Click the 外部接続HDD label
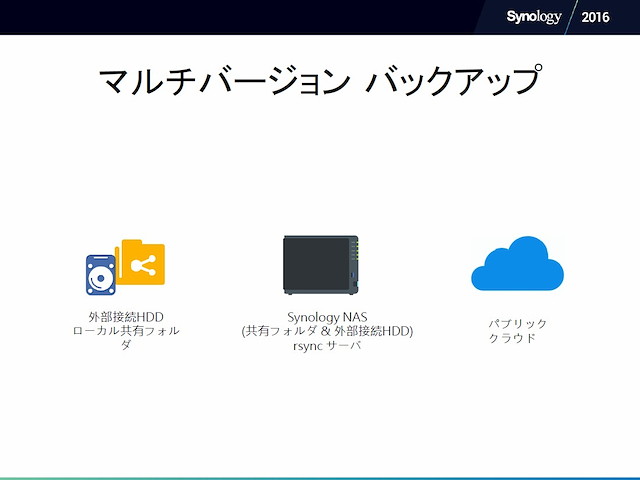The image size is (640, 480). [126, 317]
